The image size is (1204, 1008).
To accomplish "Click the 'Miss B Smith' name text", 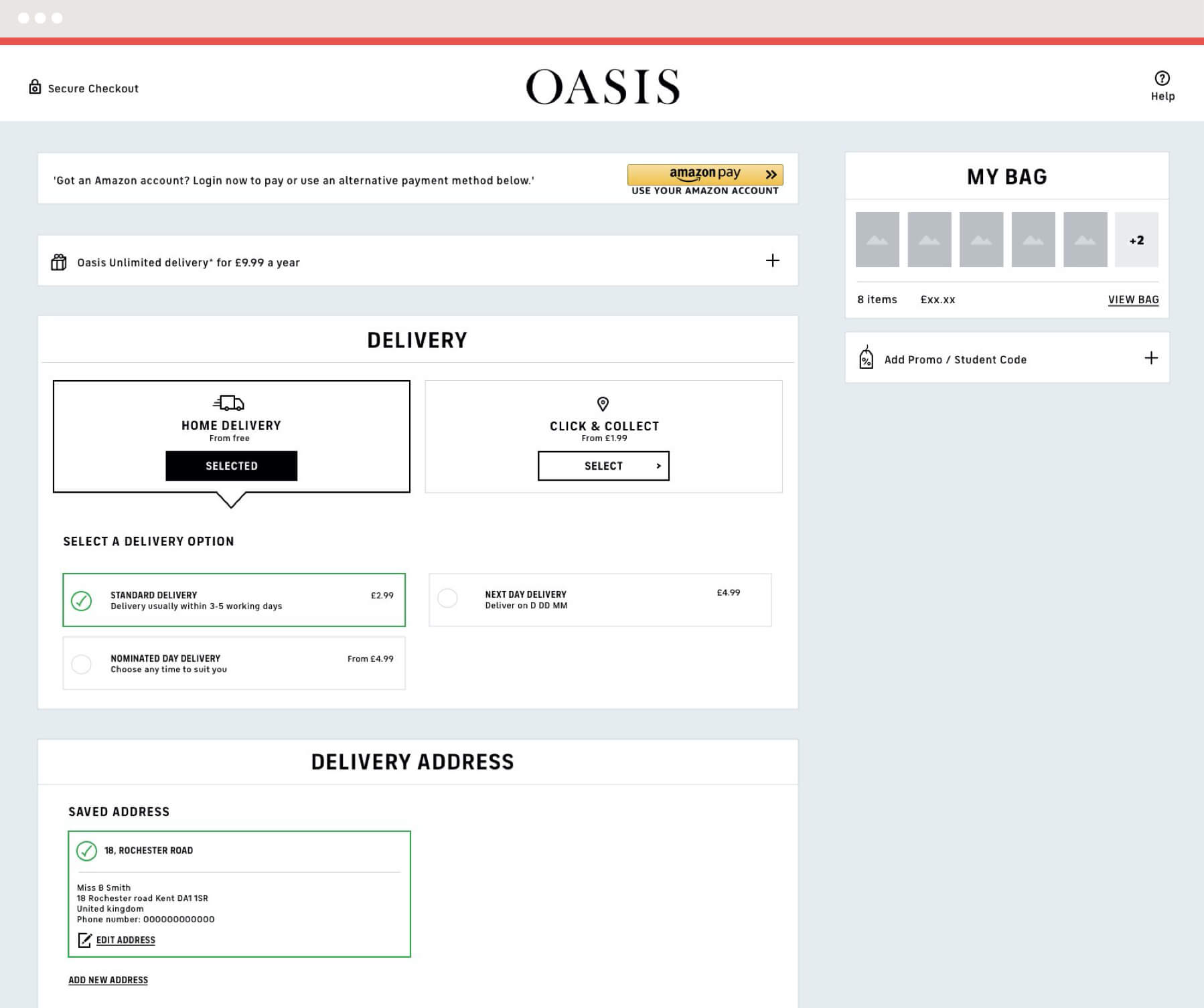I will tap(103, 888).
